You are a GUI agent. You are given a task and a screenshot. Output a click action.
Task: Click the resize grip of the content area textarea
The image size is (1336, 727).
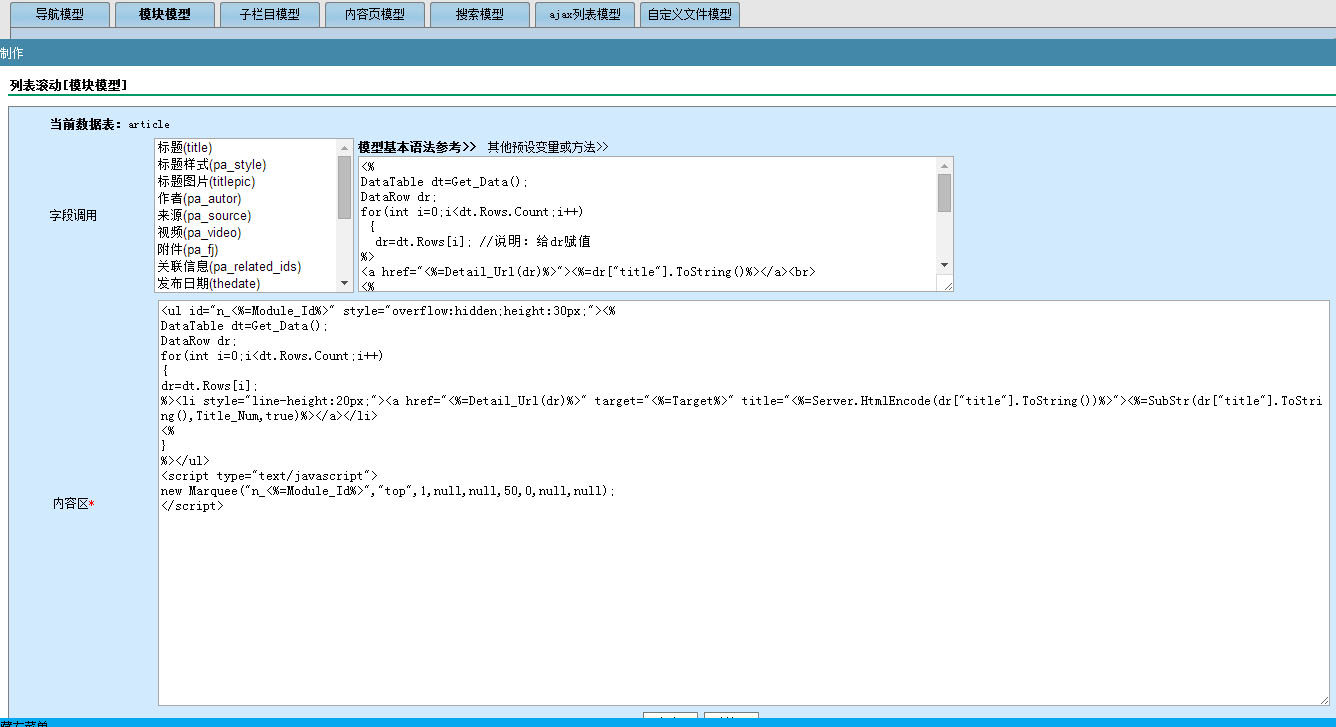click(x=1323, y=699)
